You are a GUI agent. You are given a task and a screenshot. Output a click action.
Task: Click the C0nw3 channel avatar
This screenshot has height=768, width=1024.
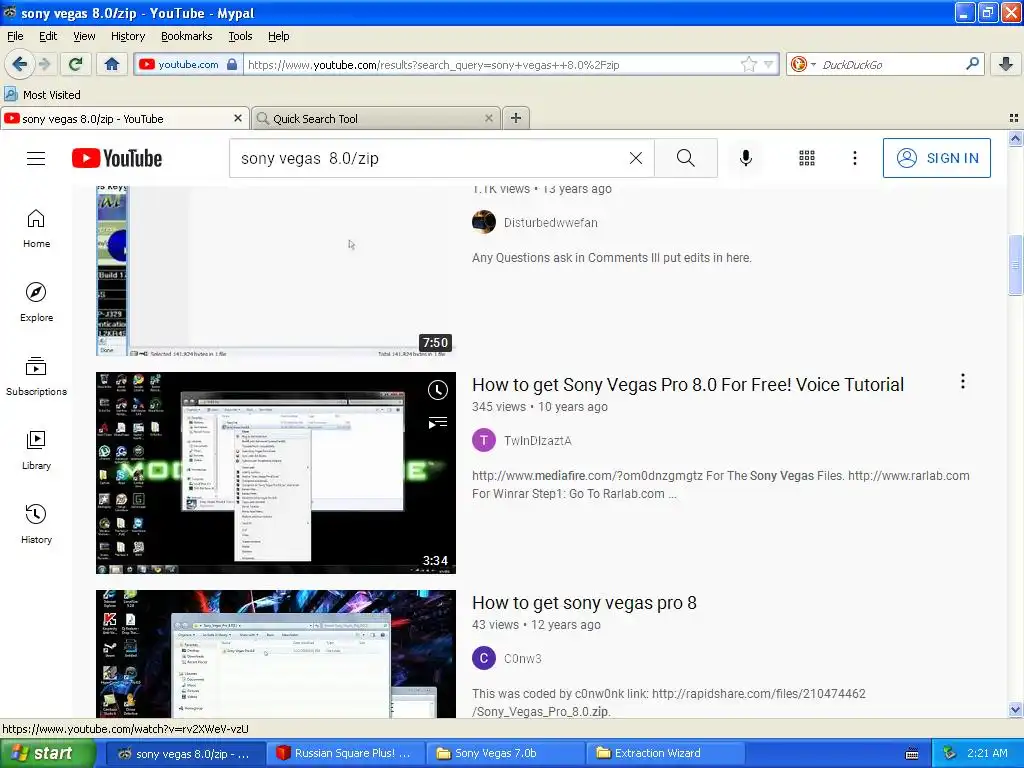[484, 658]
